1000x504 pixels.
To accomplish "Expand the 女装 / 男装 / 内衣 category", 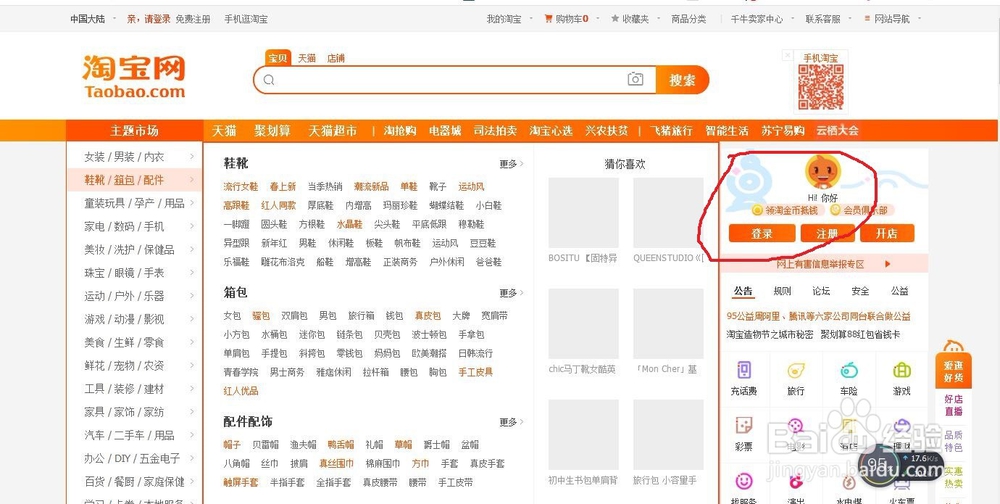I will click(134, 156).
